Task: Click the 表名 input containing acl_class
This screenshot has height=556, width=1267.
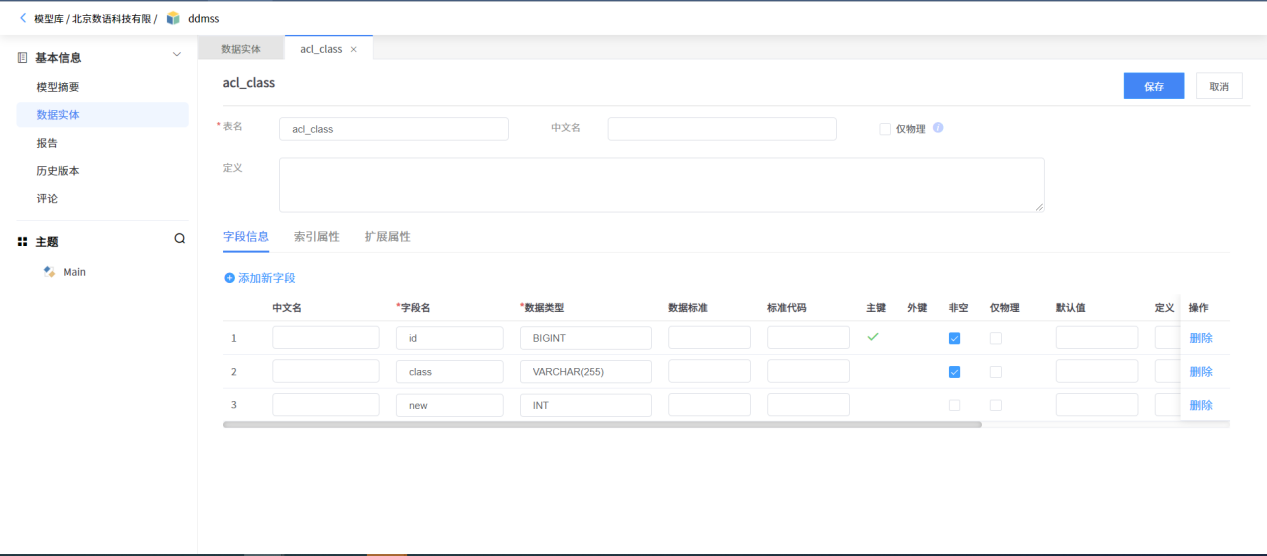Action: coord(394,129)
